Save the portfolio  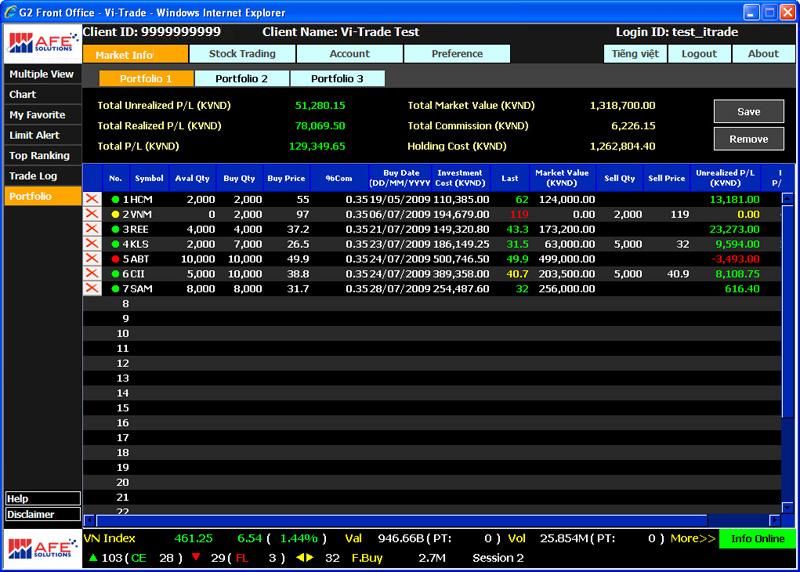748,111
